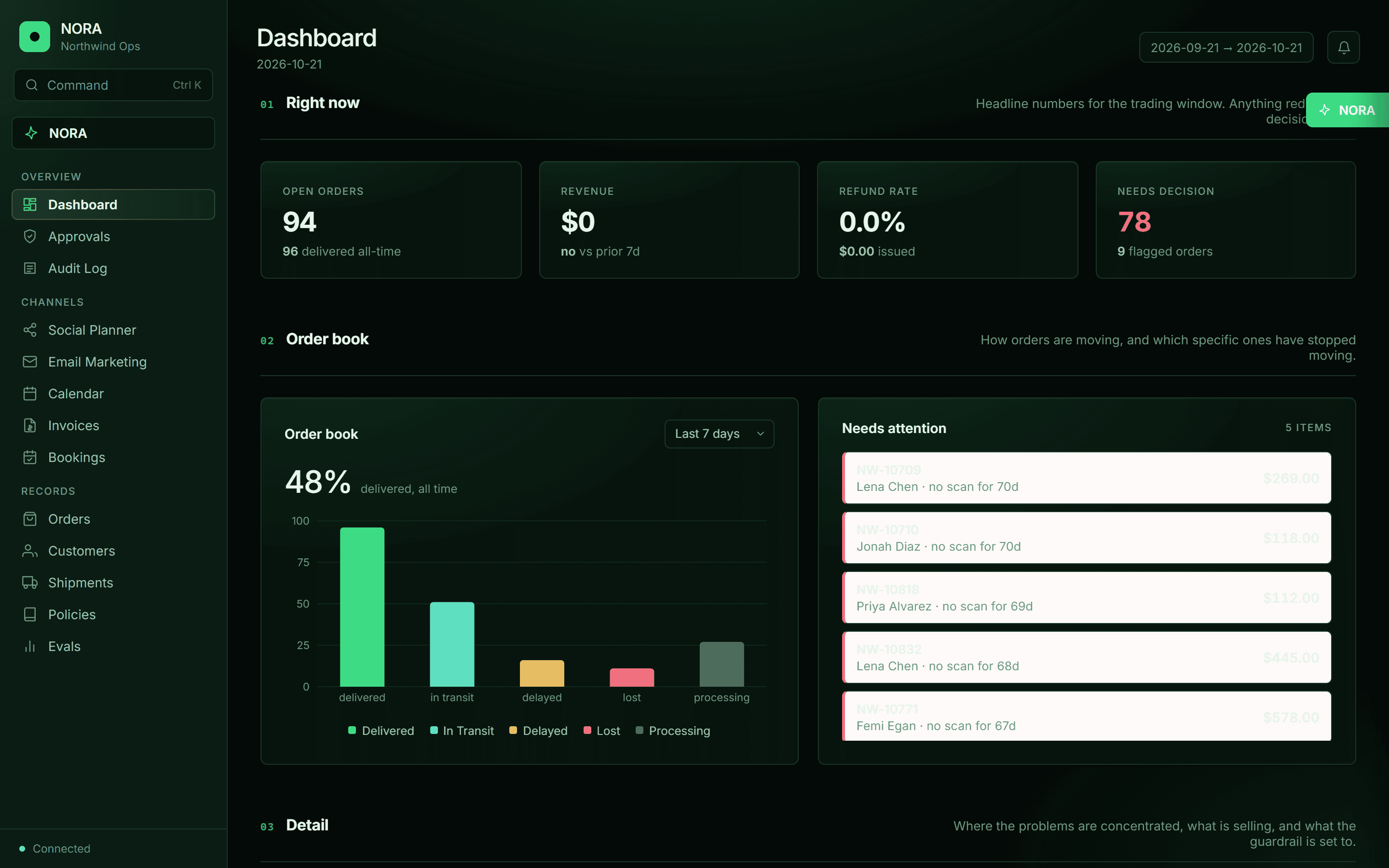Viewport: 1389px width, 868px height.
Task: Click the Approvals shield icon
Action: 30,236
